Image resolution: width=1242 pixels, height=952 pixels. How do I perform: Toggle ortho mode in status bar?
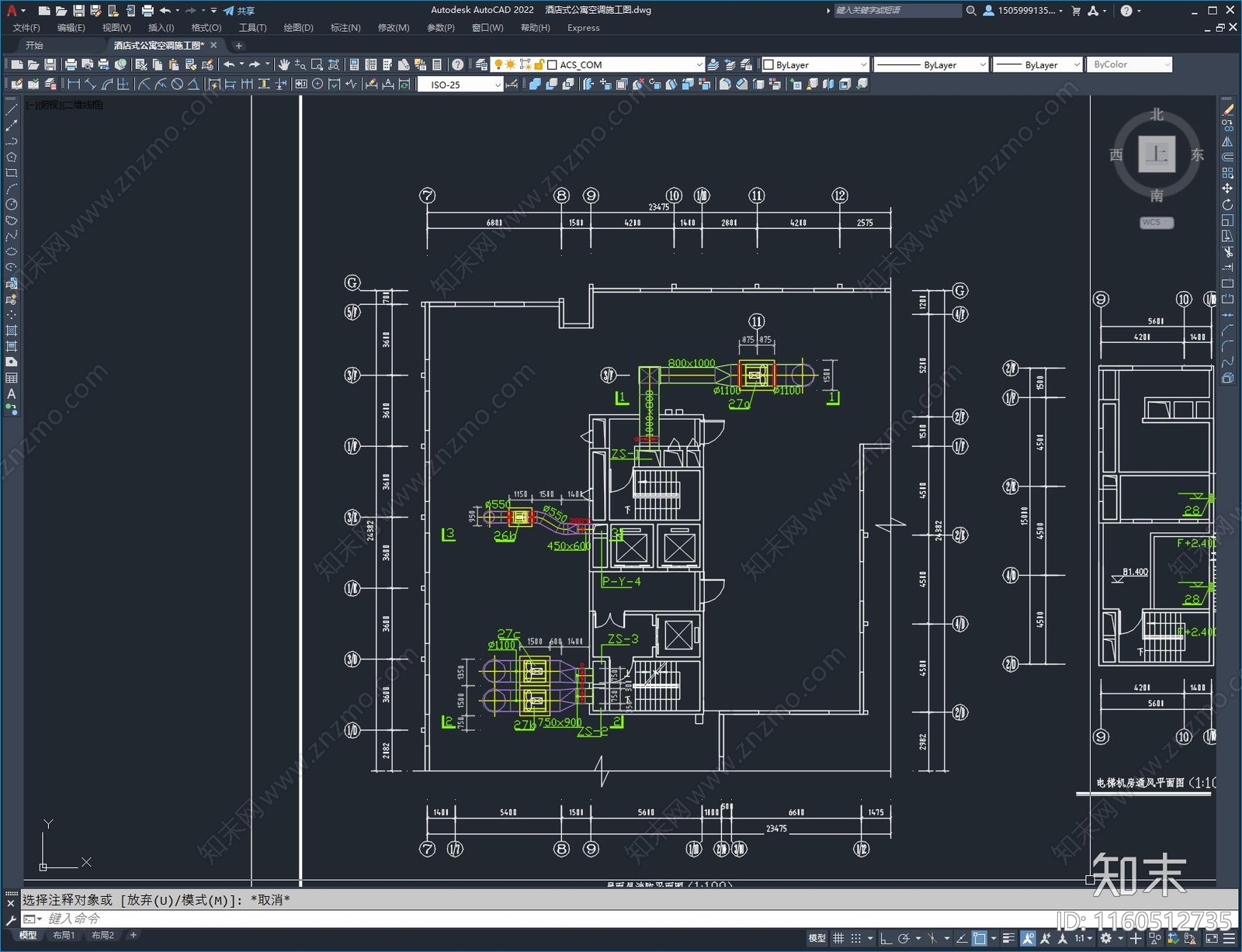click(x=886, y=938)
